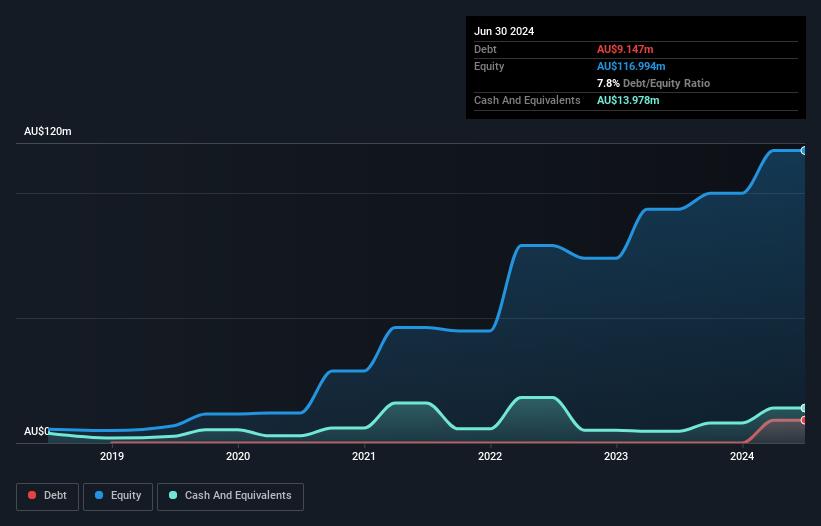
Task: Click the blue Equity end-point marker
Action: pos(804,151)
